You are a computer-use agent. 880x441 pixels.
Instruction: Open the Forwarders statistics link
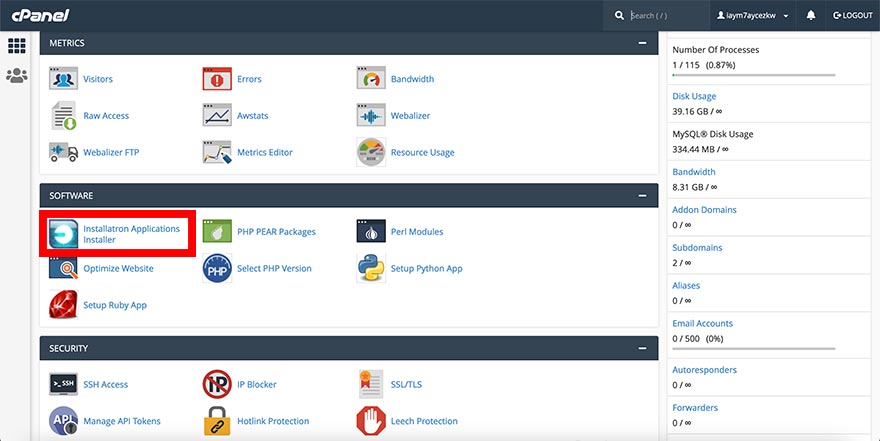tap(695, 407)
